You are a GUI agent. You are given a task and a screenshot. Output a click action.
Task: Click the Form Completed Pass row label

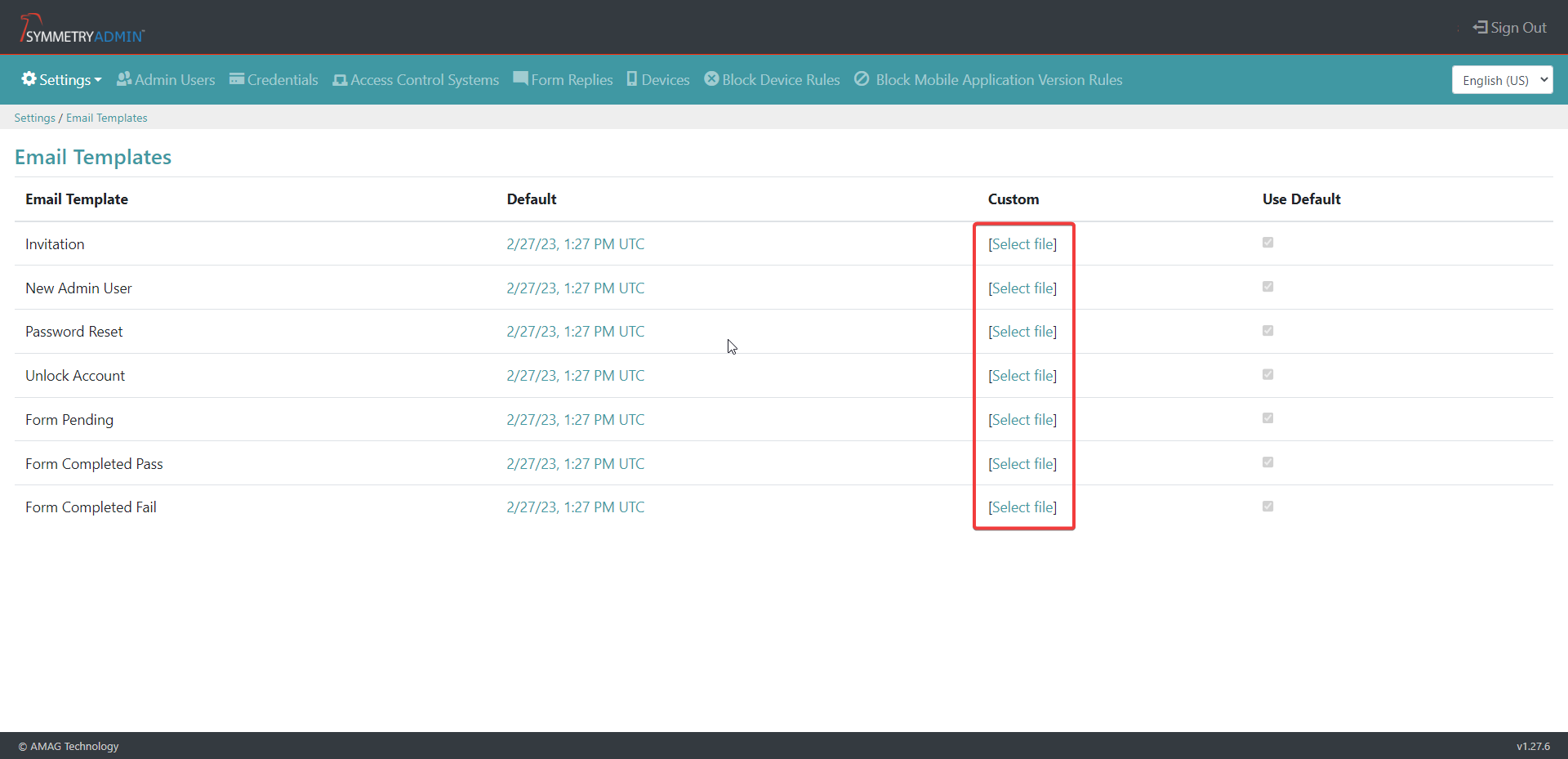point(94,464)
